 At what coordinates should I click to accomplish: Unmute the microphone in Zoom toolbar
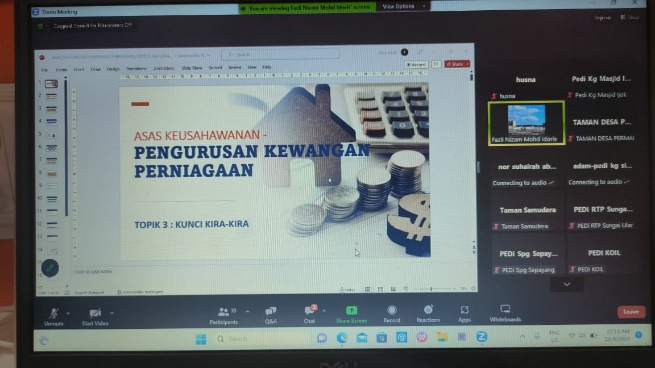54,317
